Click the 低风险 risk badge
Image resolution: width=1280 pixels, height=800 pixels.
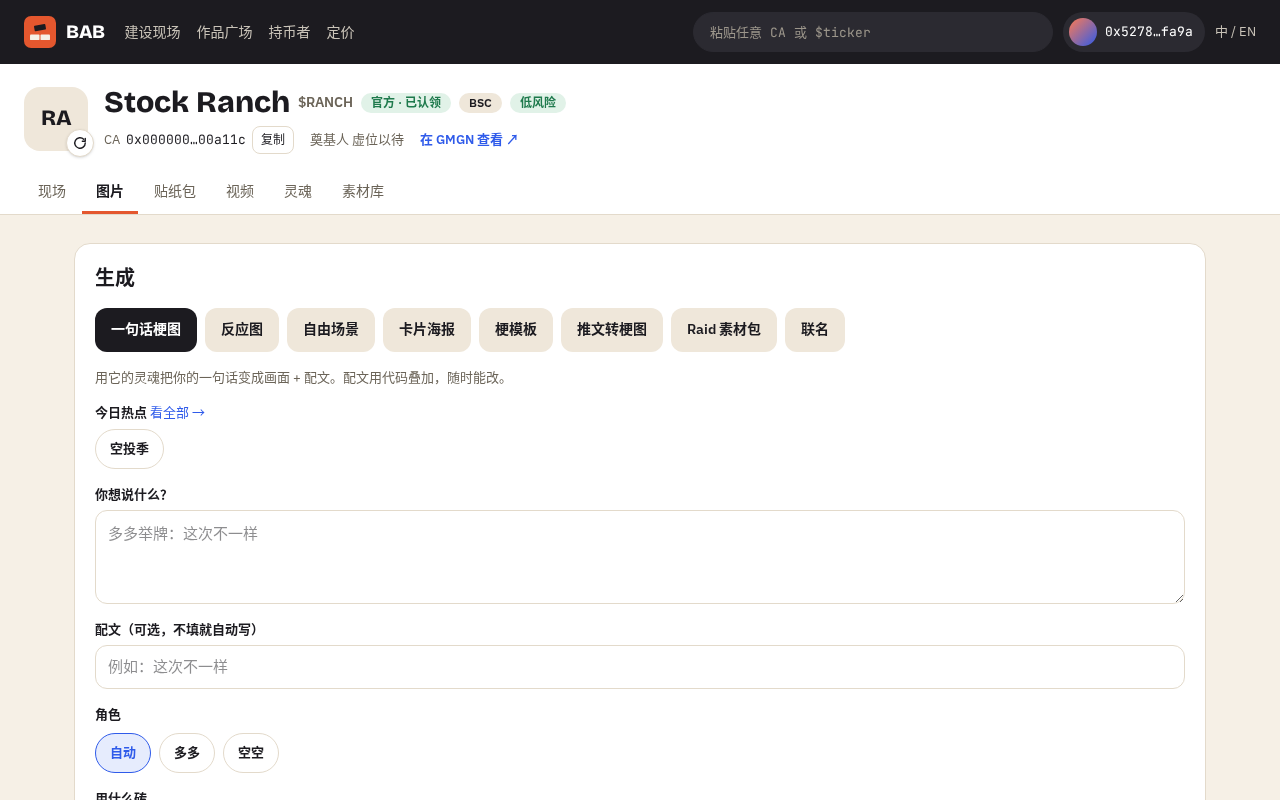[538, 103]
